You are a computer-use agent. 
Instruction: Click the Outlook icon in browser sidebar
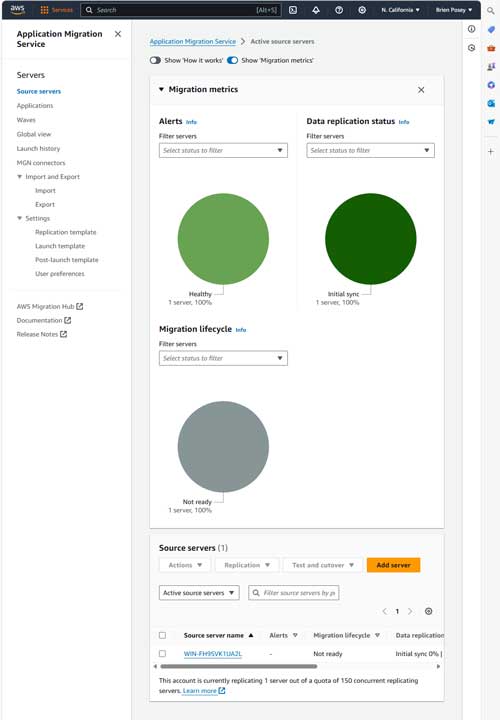[x=491, y=103]
